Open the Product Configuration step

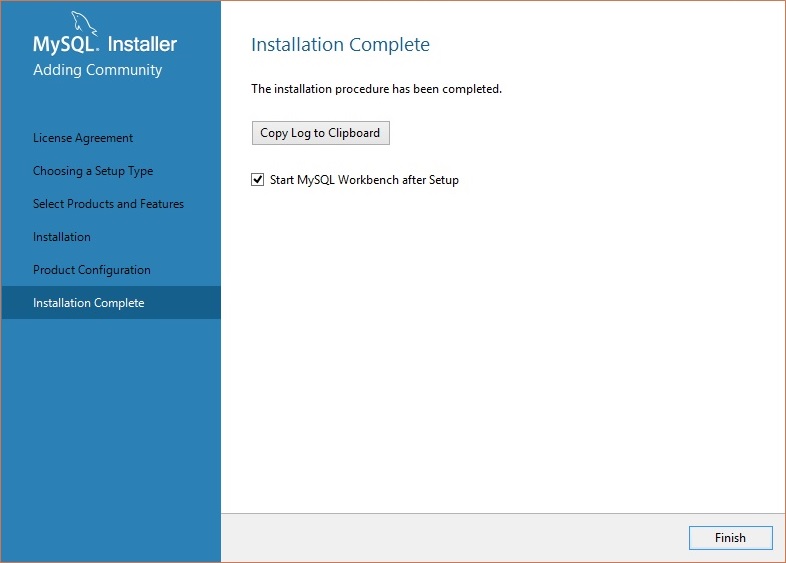(92, 270)
